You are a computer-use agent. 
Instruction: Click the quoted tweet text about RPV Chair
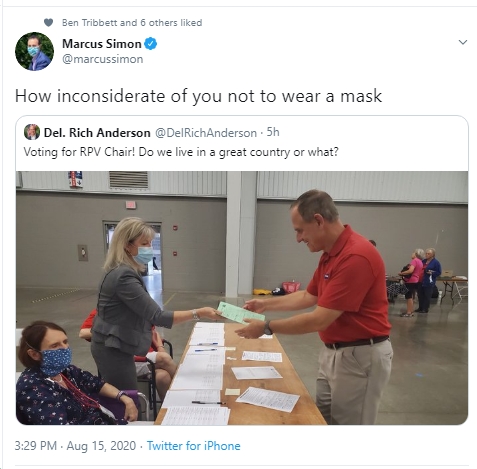(181, 152)
